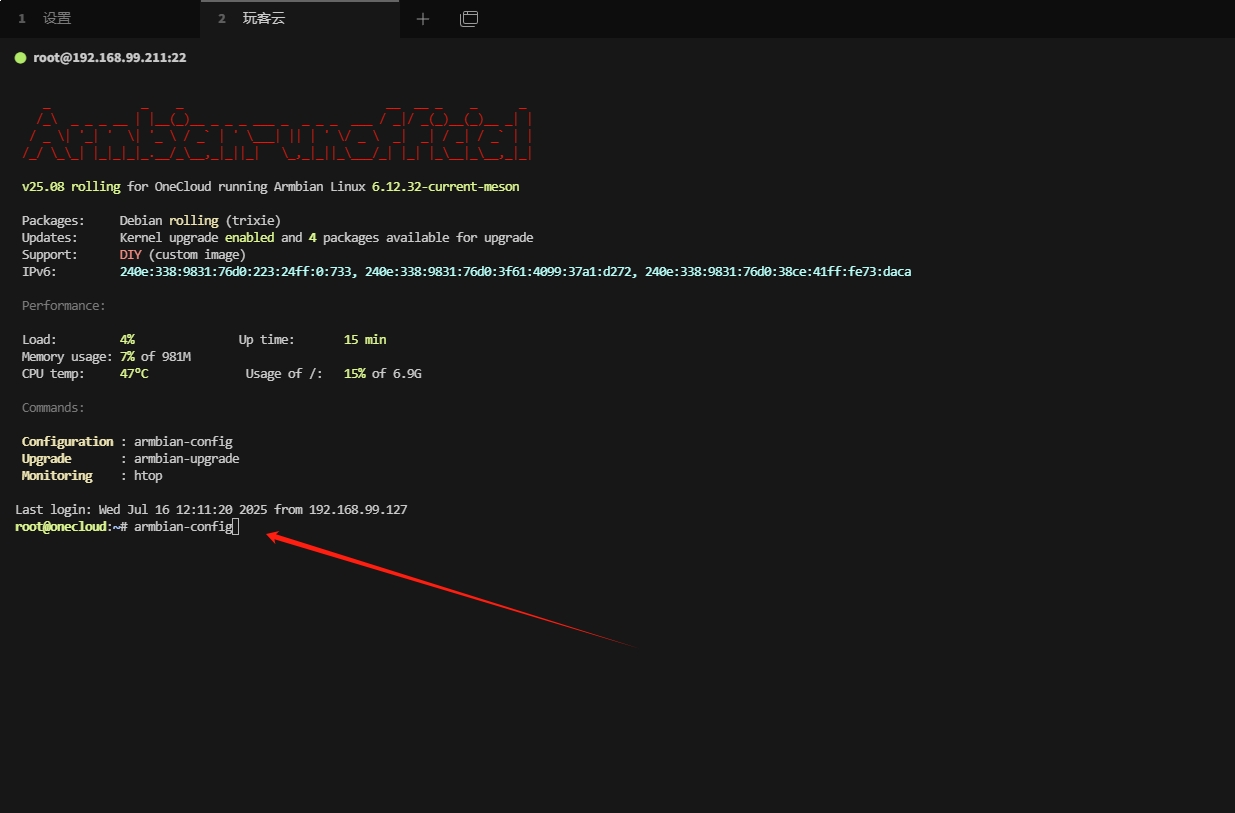Click the window layout icon beside plus
Viewport: 1235px width, 813px height.
click(469, 18)
